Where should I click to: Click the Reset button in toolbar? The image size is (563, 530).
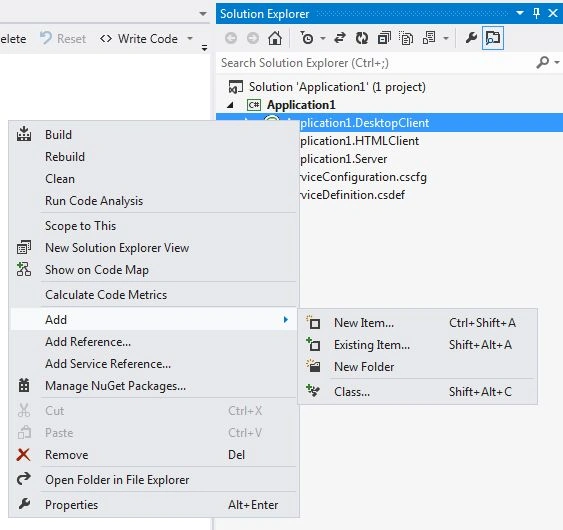pyautogui.click(x=63, y=38)
